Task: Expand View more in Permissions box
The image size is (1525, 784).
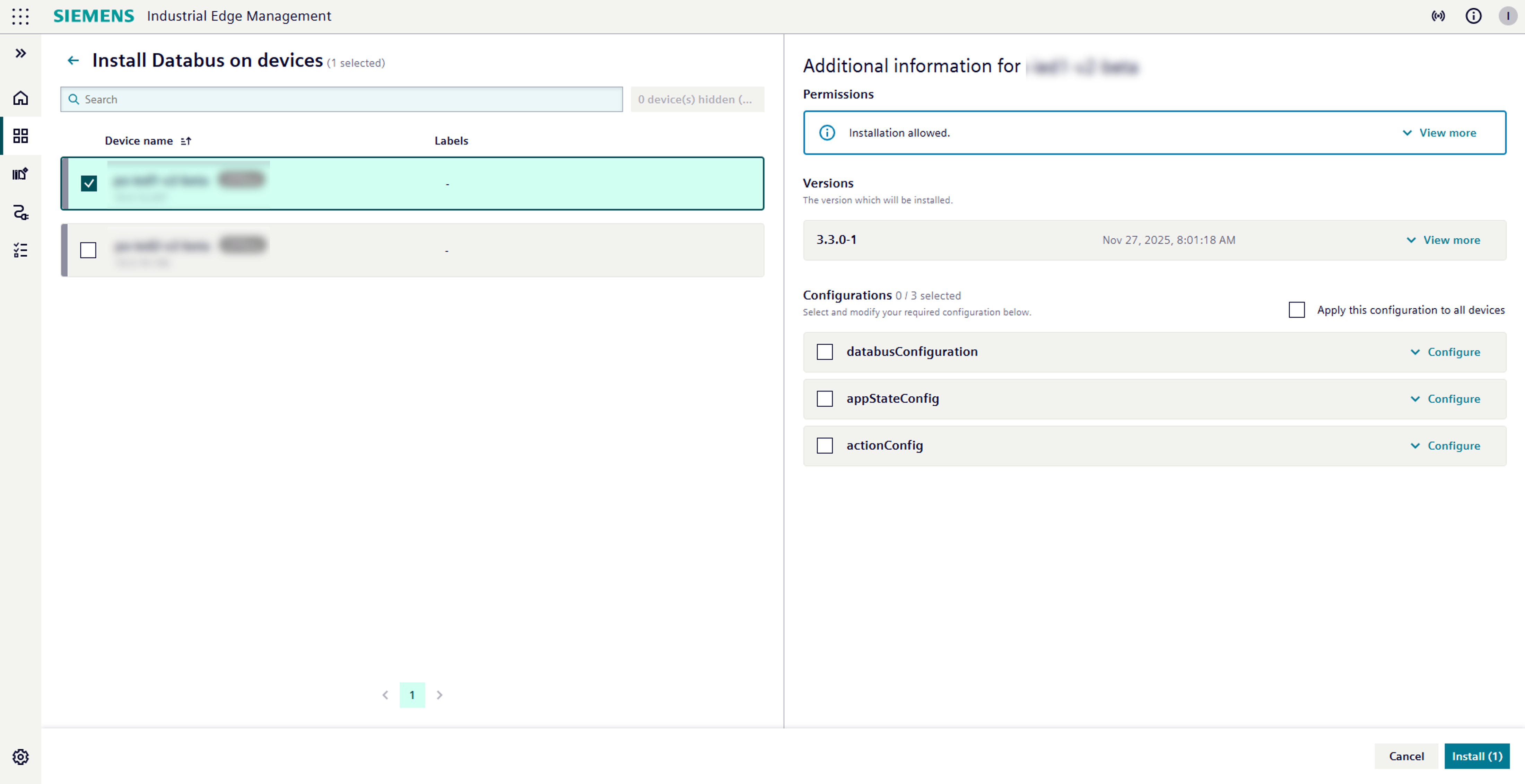Action: 1439,133
